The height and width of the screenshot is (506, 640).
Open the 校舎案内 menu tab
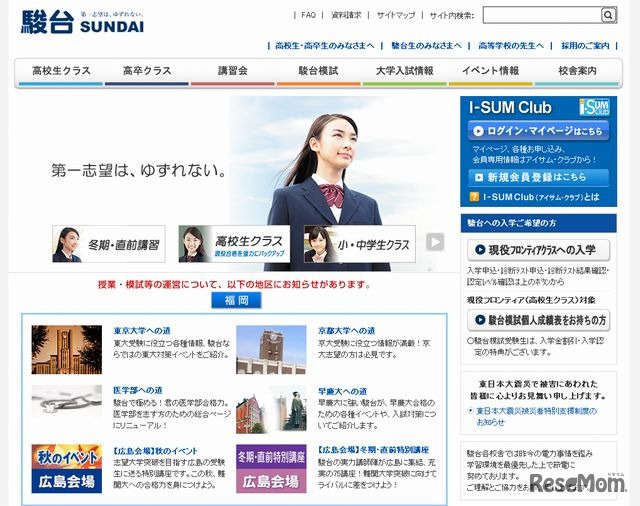[577, 72]
